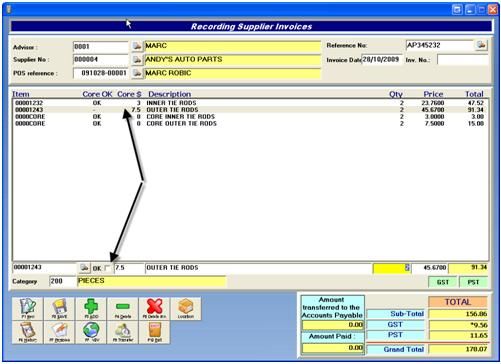
Task: Toggle the GST tax button
Action: 442,282
